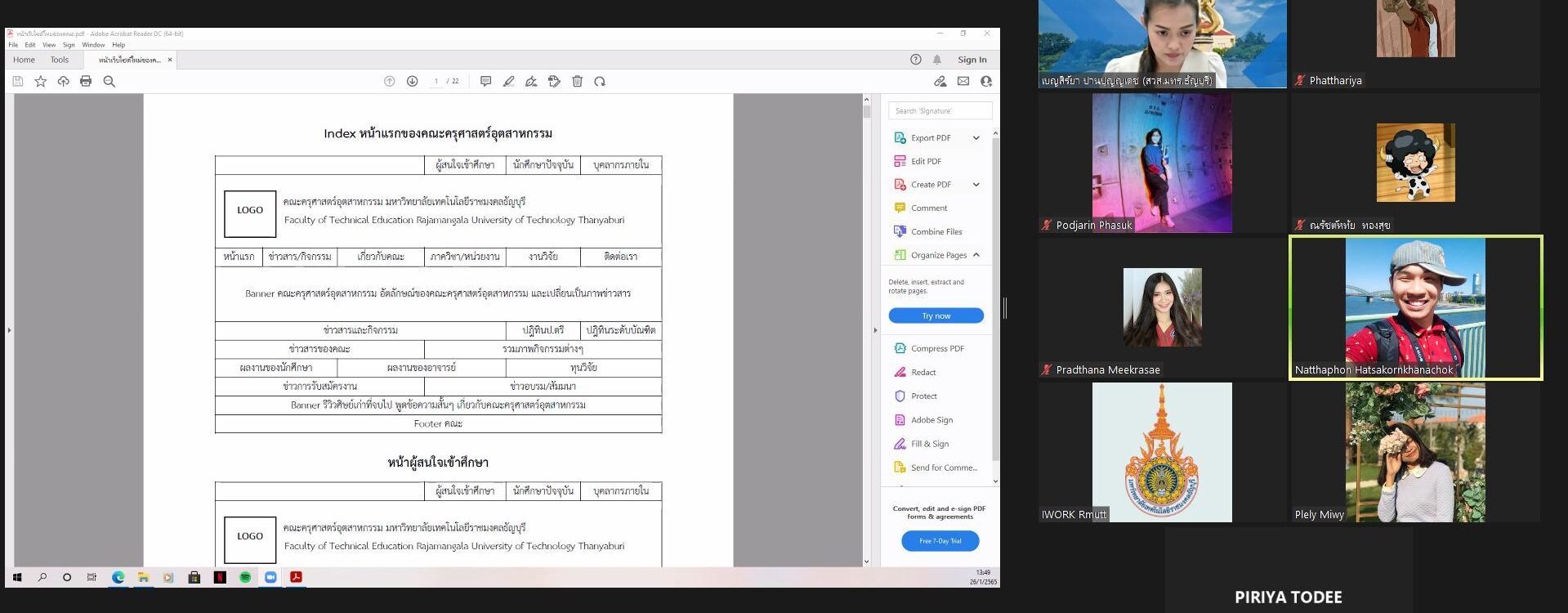
Task: Go to previous page with up arrow
Action: tap(390, 81)
